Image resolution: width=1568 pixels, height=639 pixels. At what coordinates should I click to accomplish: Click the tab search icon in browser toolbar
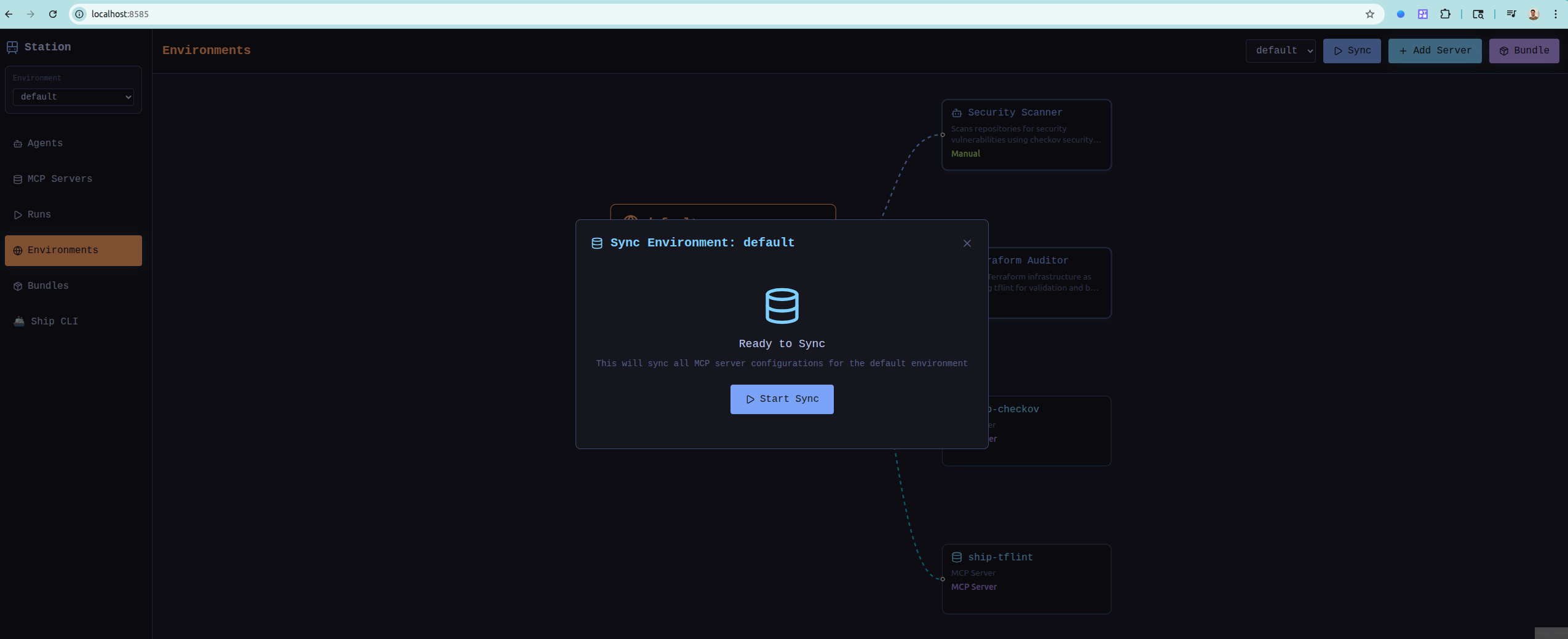click(x=1478, y=14)
